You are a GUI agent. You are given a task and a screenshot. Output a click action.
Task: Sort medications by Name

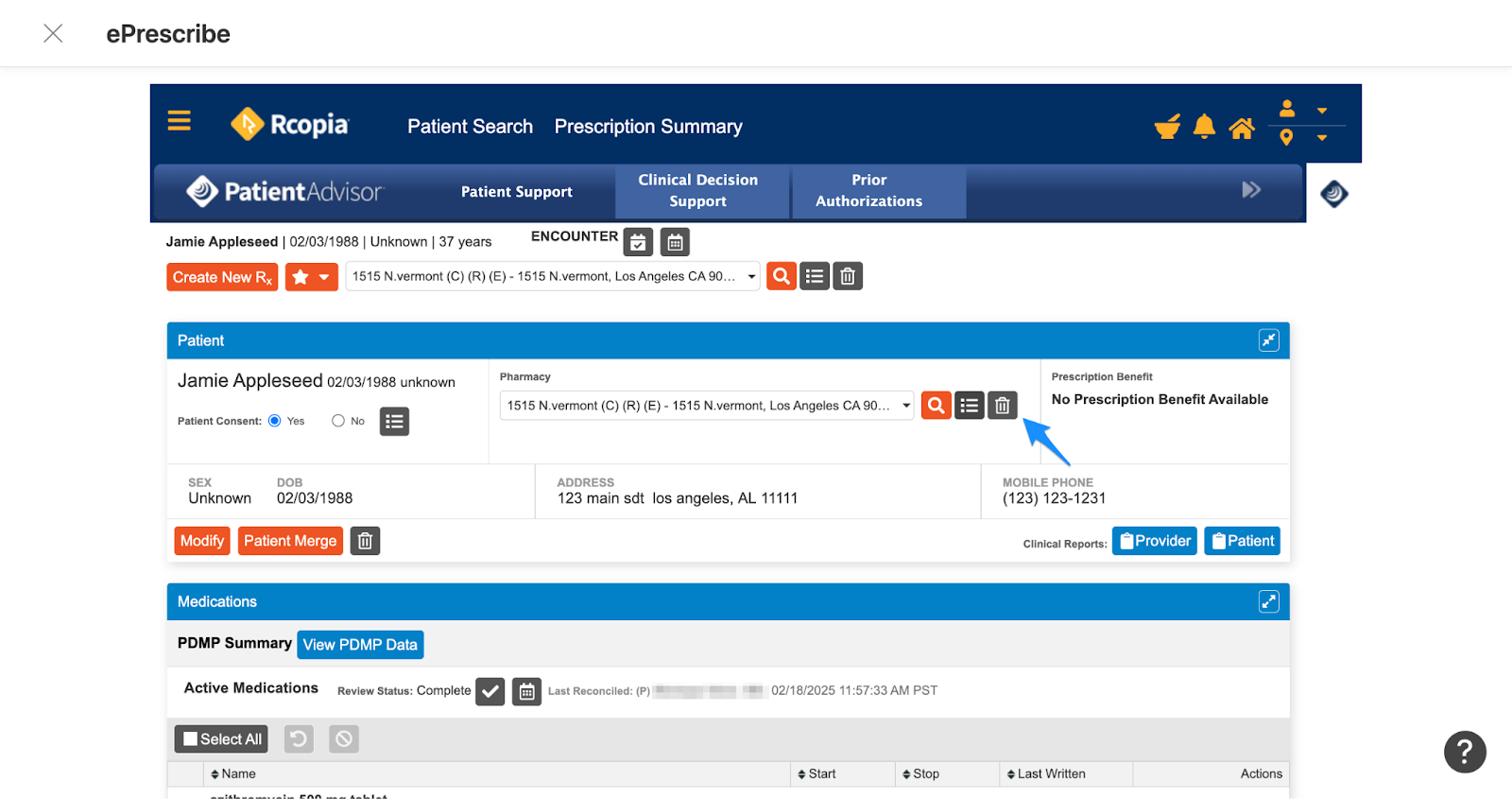click(233, 773)
